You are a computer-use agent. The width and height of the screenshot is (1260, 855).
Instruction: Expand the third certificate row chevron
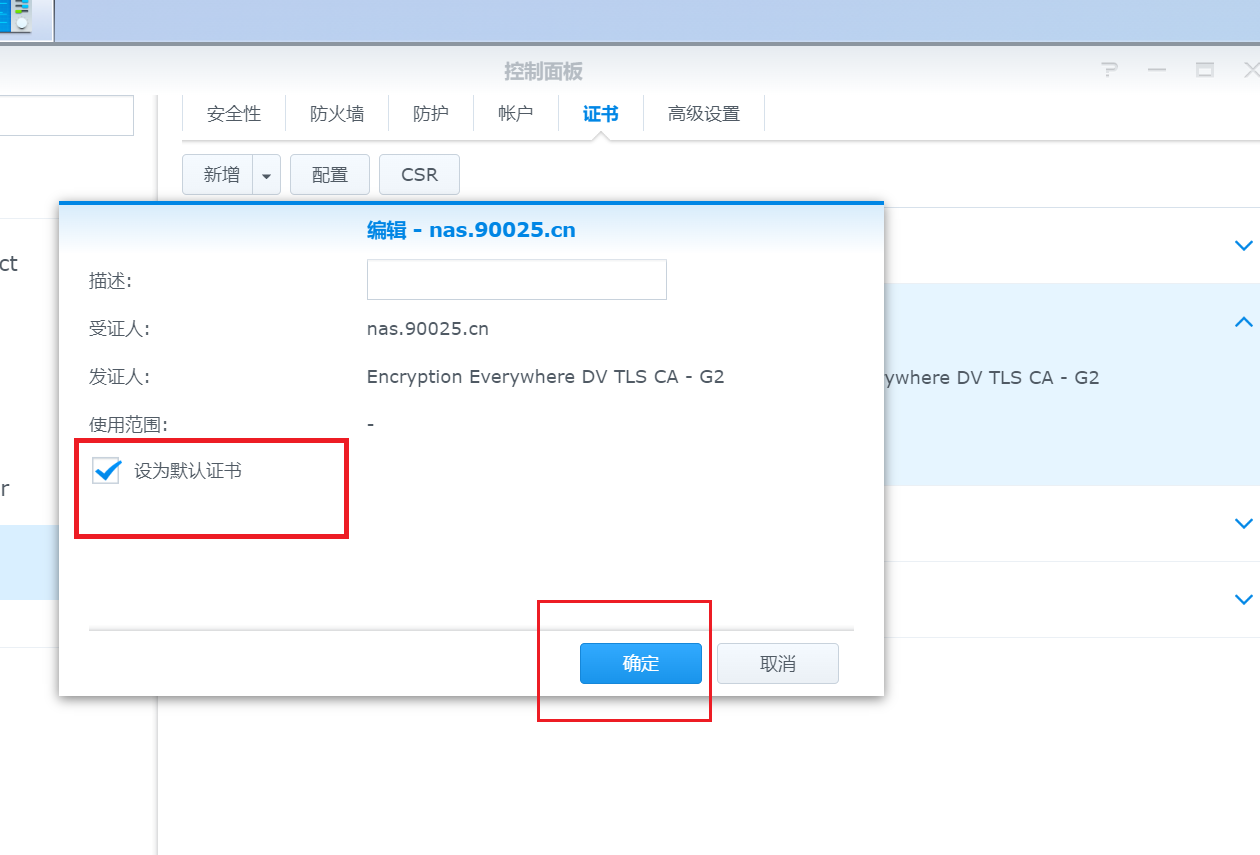(1243, 523)
